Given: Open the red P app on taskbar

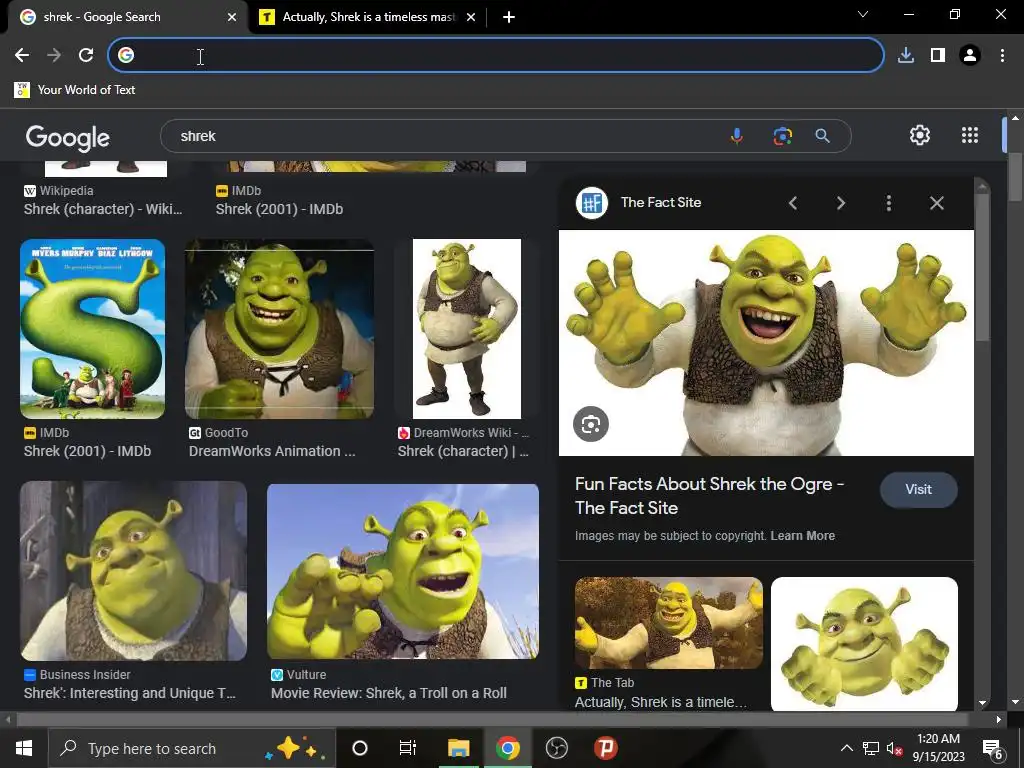Looking at the screenshot, I should [605, 748].
